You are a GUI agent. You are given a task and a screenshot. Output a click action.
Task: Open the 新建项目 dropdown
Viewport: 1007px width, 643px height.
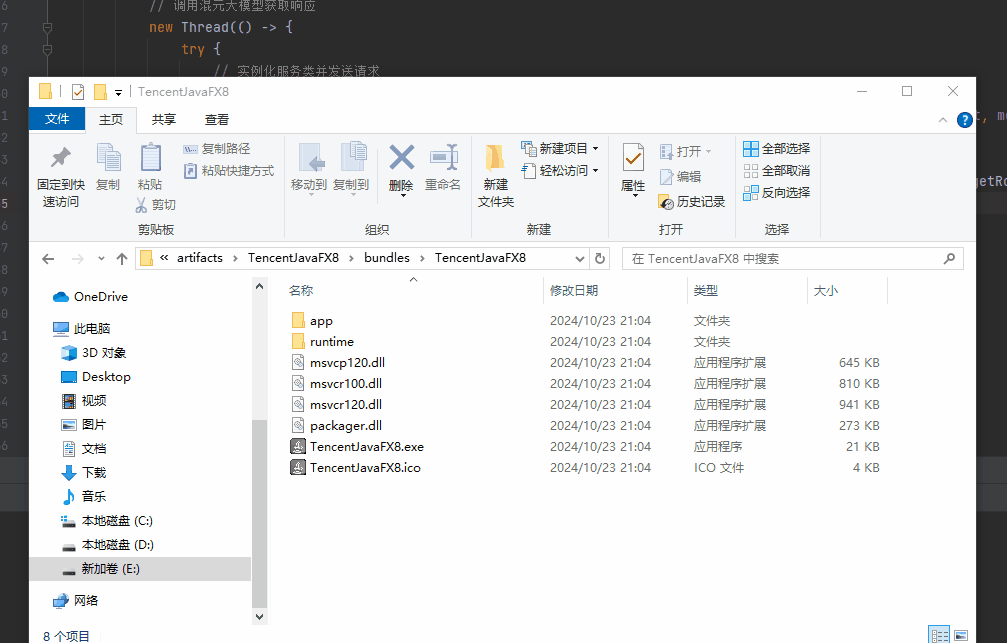point(559,148)
